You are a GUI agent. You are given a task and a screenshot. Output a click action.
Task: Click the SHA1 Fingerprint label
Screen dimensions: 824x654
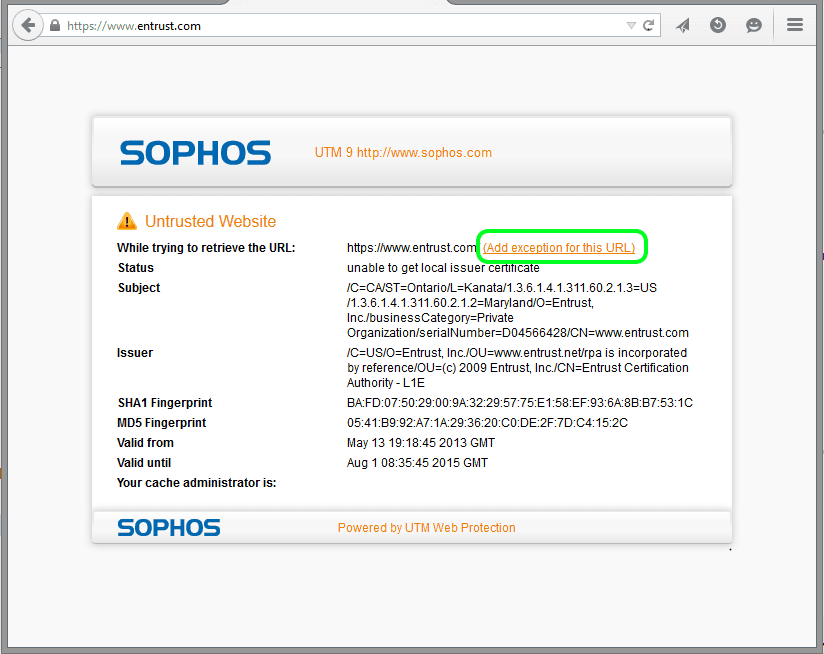point(164,403)
